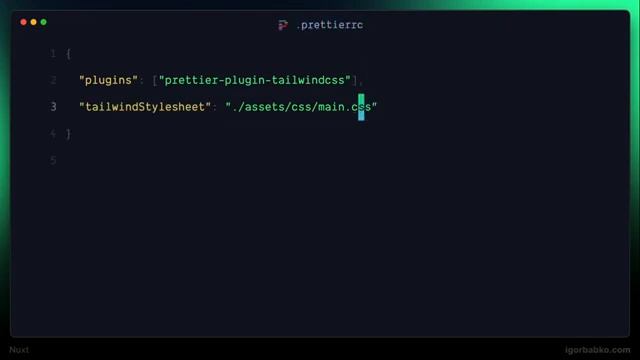Click the red close window button
The height and width of the screenshot is (360, 640).
click(24, 22)
